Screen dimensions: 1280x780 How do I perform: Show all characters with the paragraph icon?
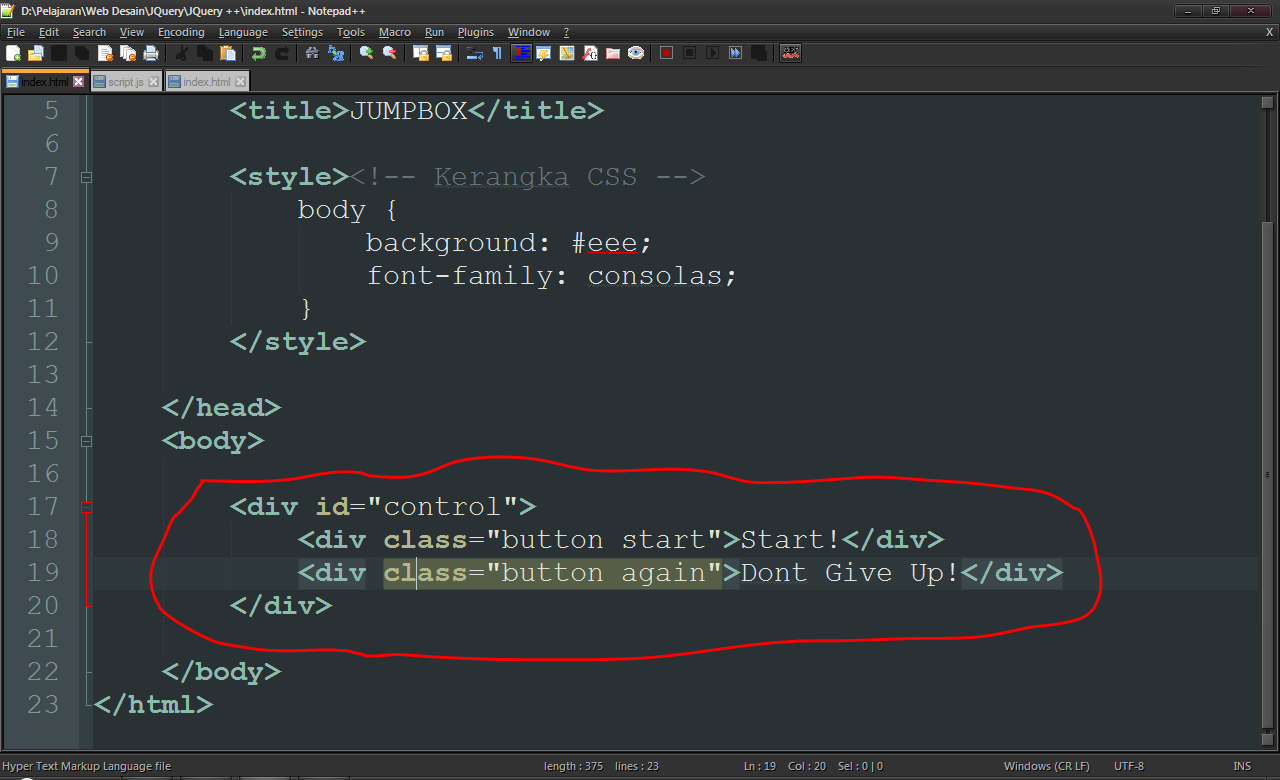coord(498,52)
